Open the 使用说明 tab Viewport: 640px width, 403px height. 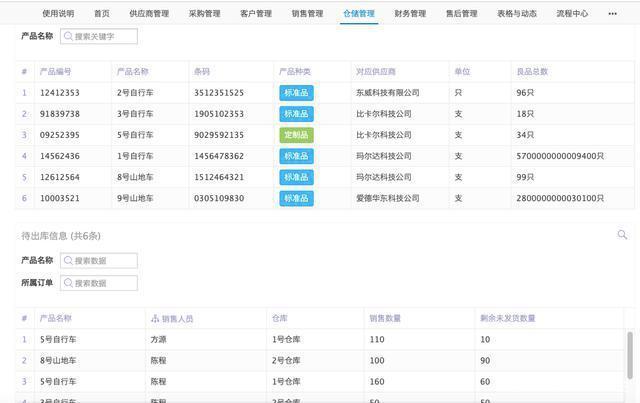tap(58, 14)
